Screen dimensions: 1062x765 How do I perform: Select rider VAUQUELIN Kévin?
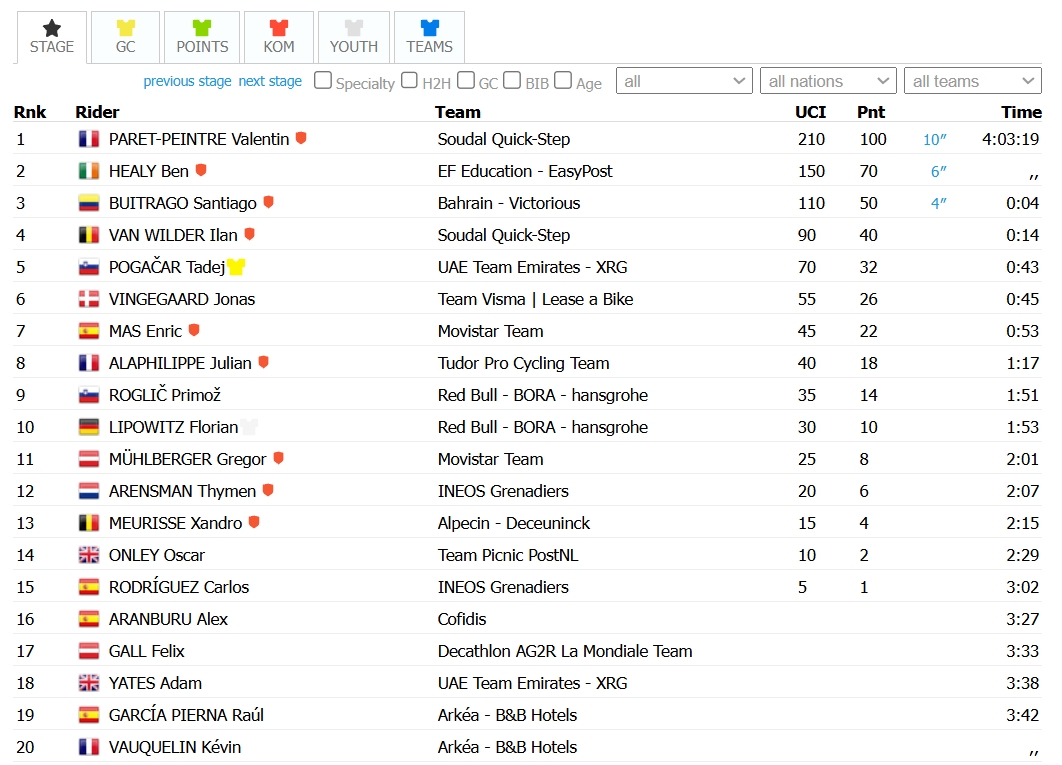tap(175, 747)
